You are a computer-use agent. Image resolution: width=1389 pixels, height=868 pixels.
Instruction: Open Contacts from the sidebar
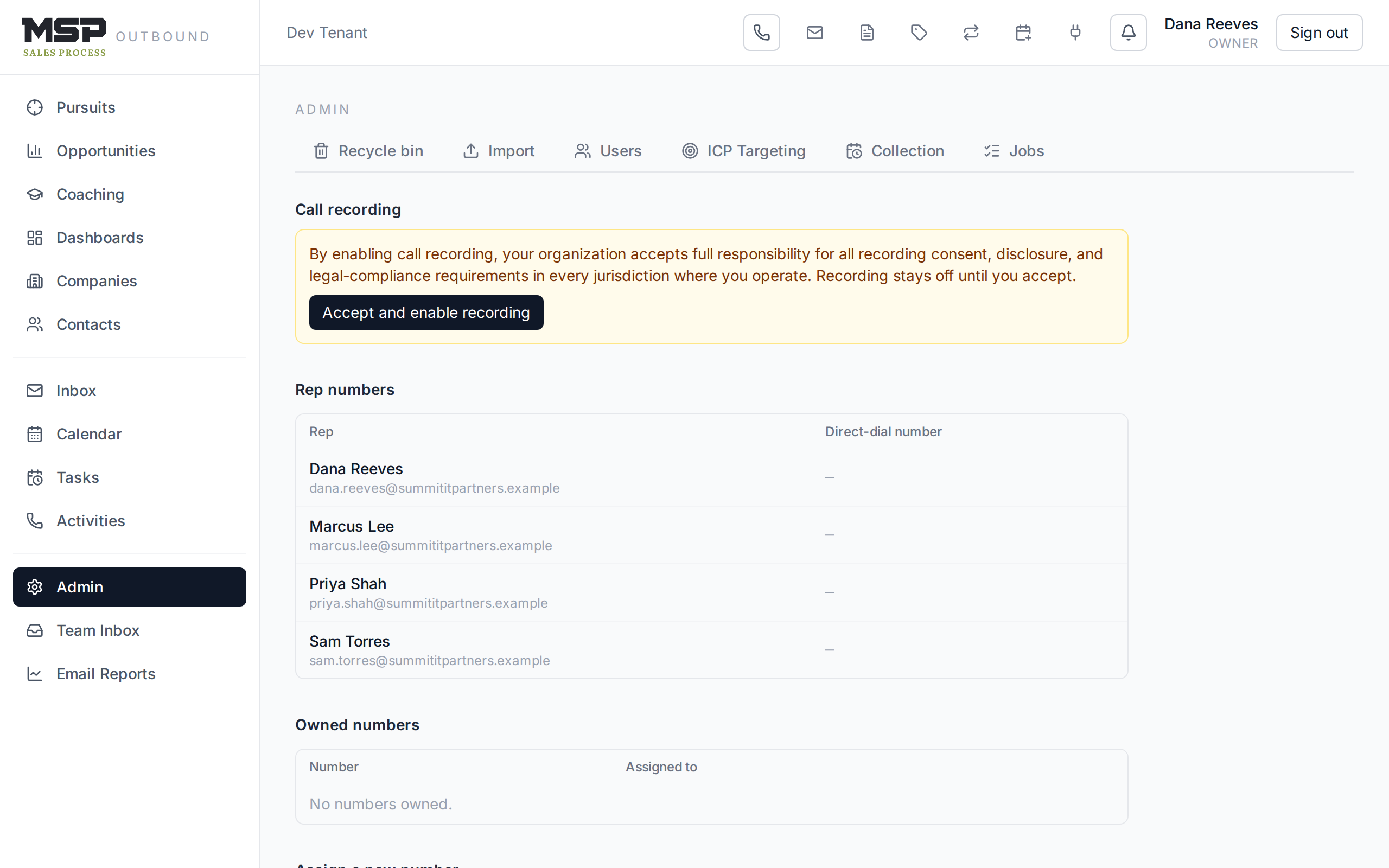click(x=130, y=324)
